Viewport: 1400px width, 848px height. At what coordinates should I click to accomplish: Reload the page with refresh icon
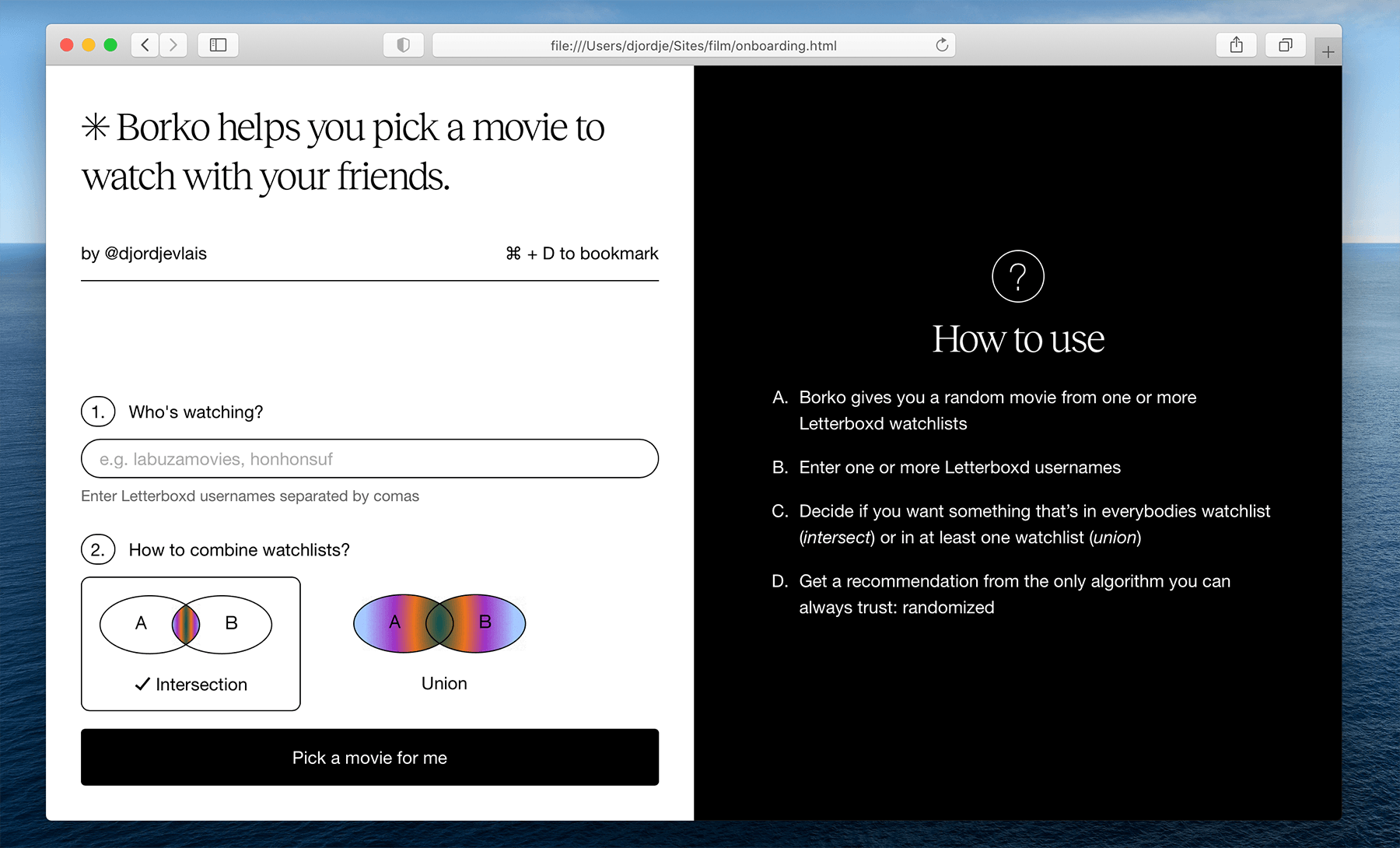[x=942, y=45]
